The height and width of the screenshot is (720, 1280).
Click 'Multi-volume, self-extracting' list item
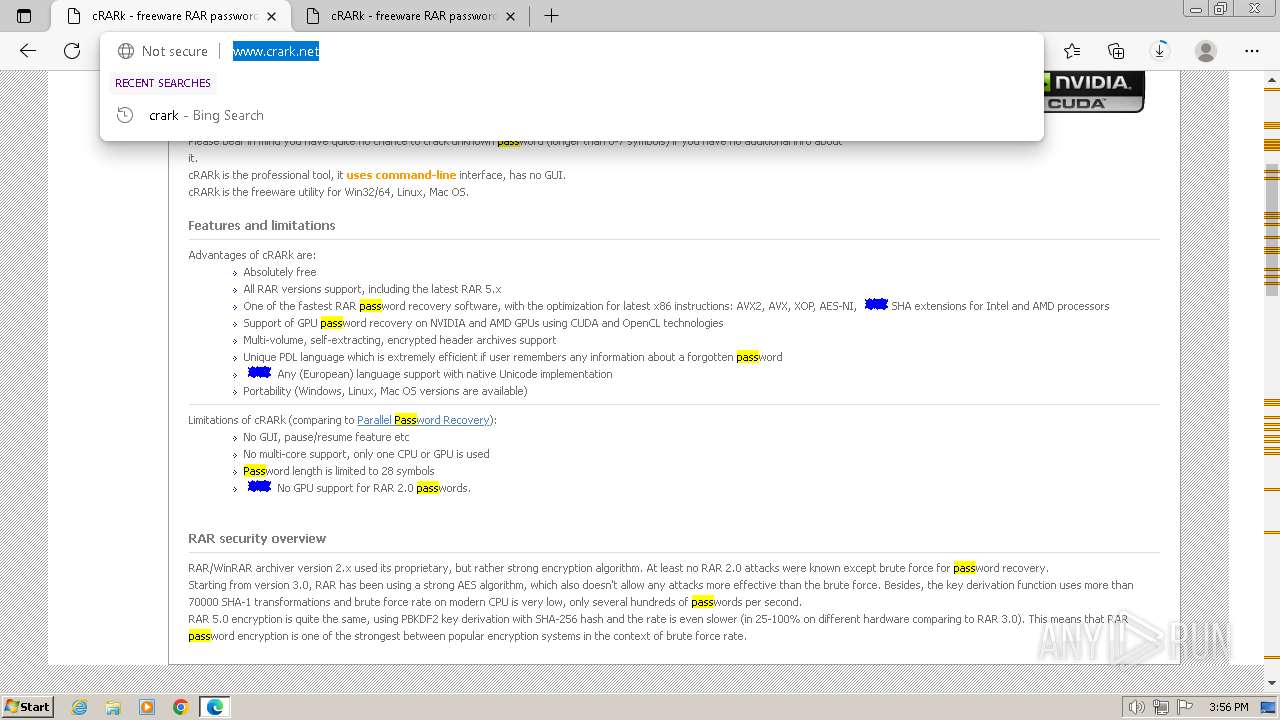(x=400, y=340)
